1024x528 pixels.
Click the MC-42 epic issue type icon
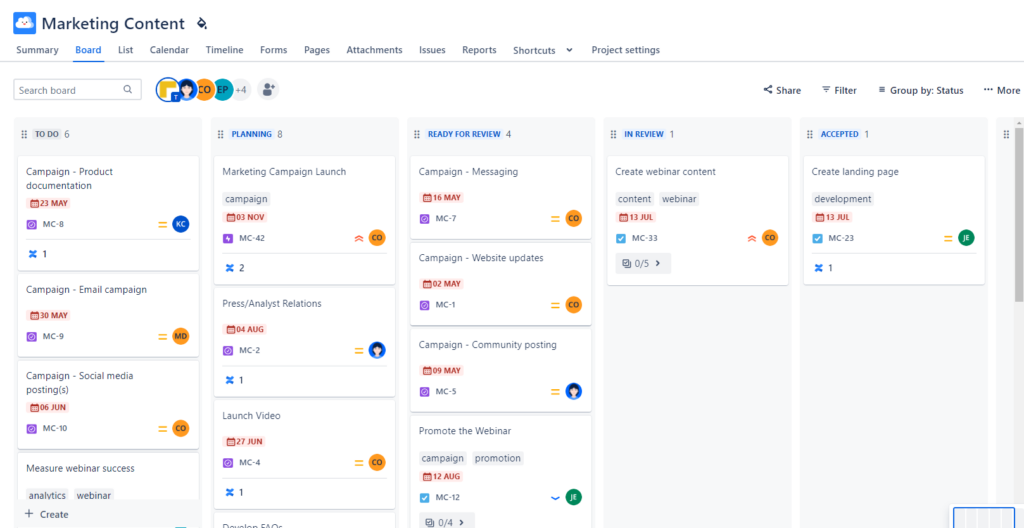coord(228,238)
